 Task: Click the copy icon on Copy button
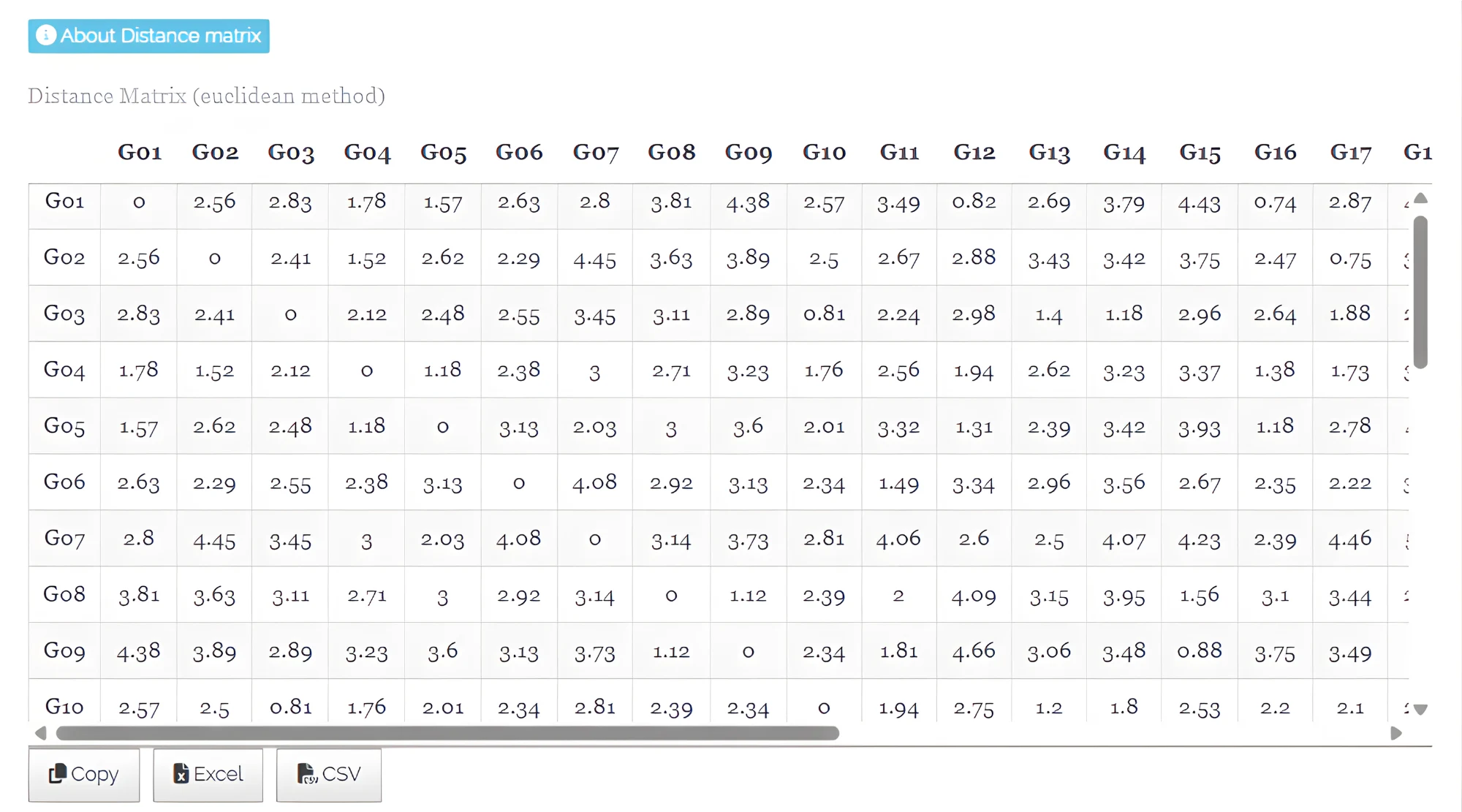(x=58, y=773)
